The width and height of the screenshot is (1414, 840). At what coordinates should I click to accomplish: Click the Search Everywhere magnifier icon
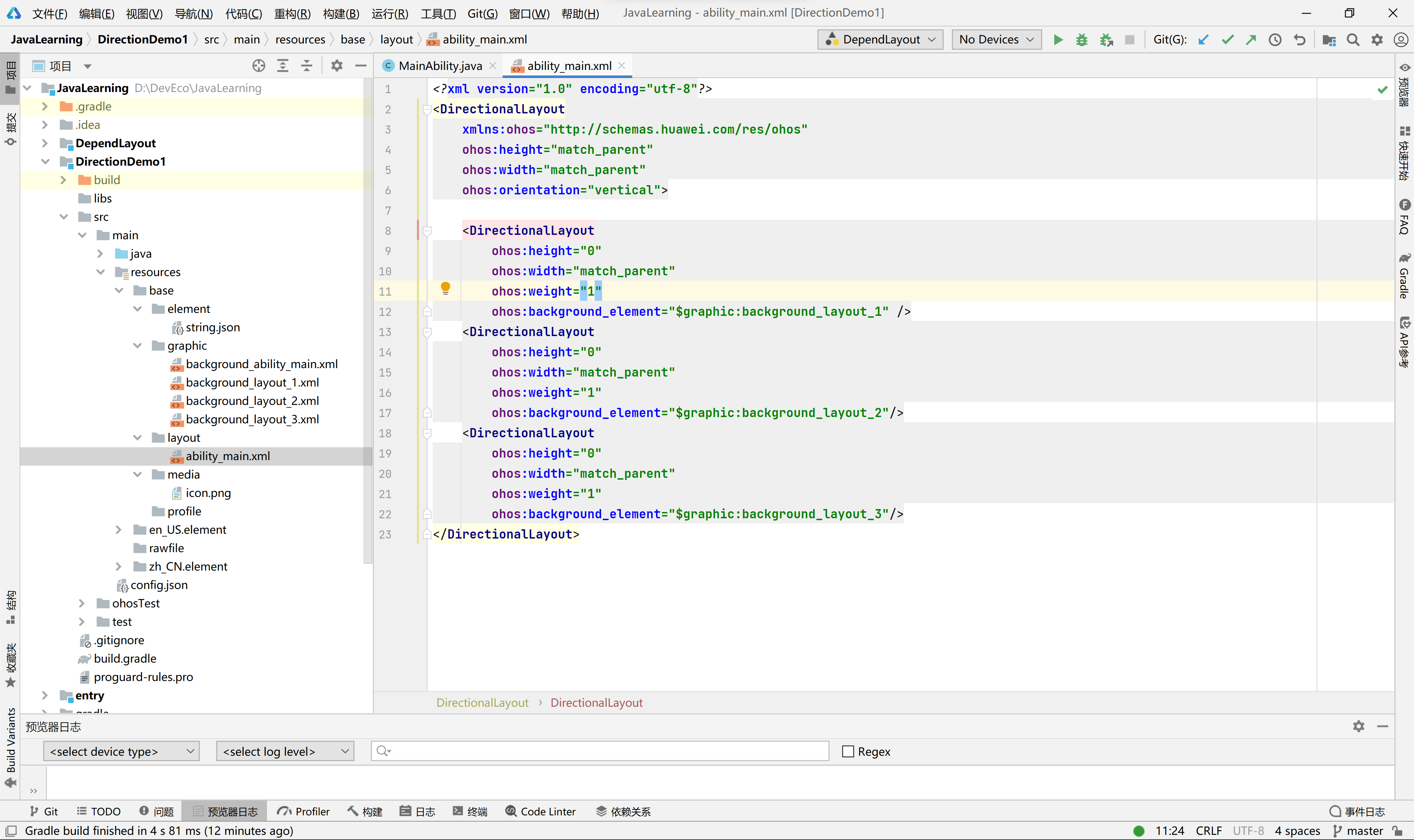[1353, 40]
